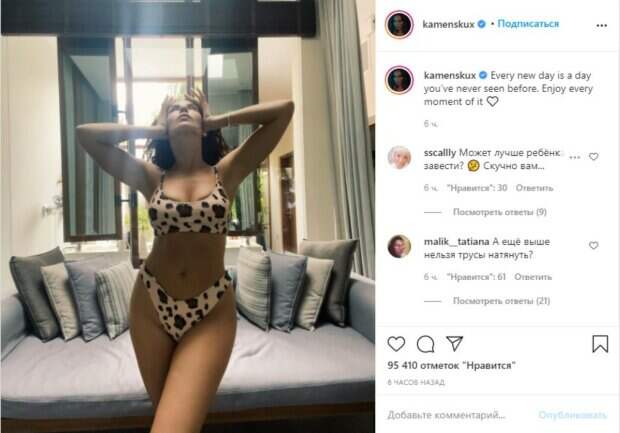The width and height of the screenshot is (620, 433).
Task: Like the malik__tatiana comment with its heart
Action: coord(594,246)
